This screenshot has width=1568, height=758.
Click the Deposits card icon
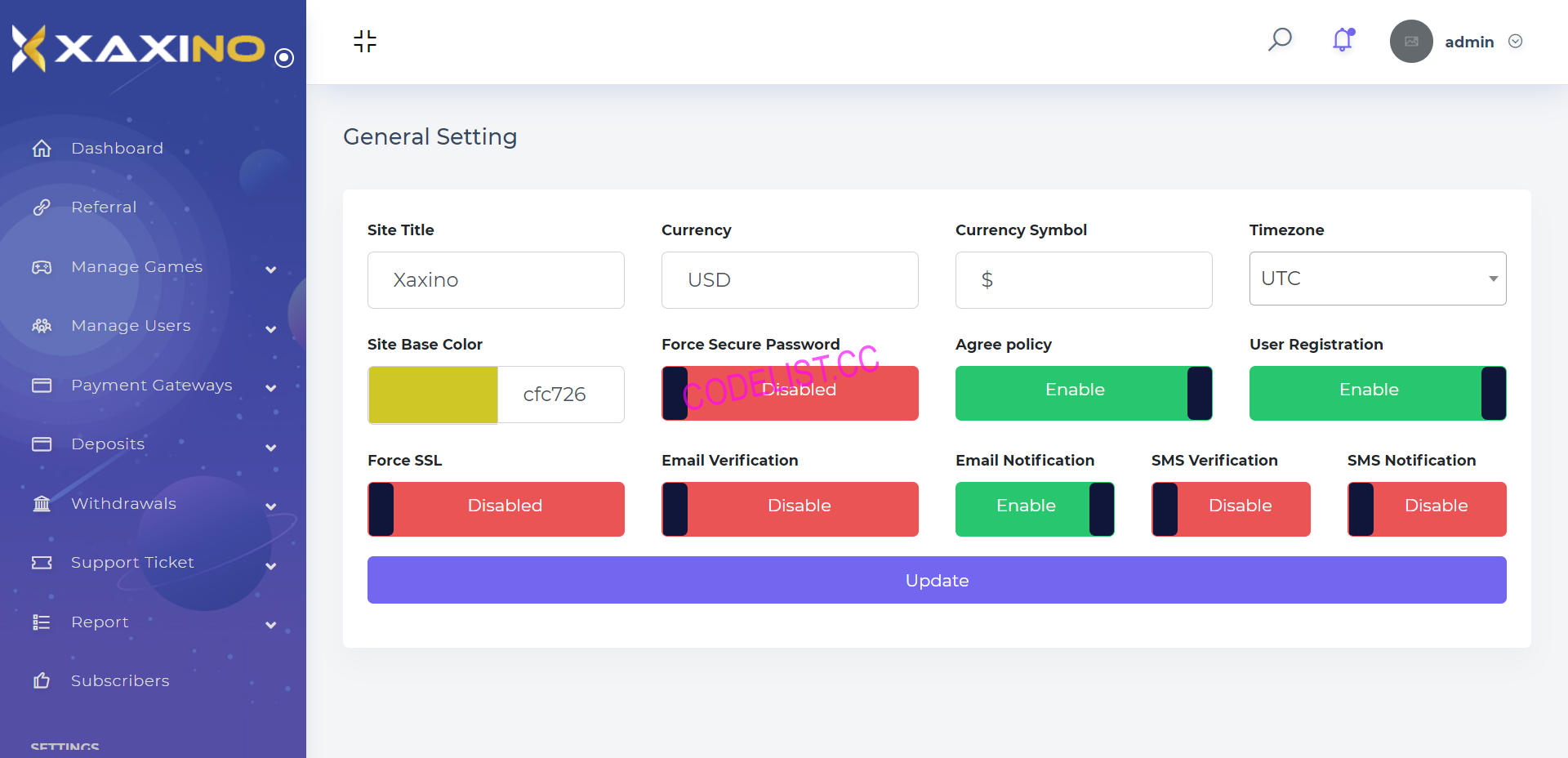(x=42, y=444)
